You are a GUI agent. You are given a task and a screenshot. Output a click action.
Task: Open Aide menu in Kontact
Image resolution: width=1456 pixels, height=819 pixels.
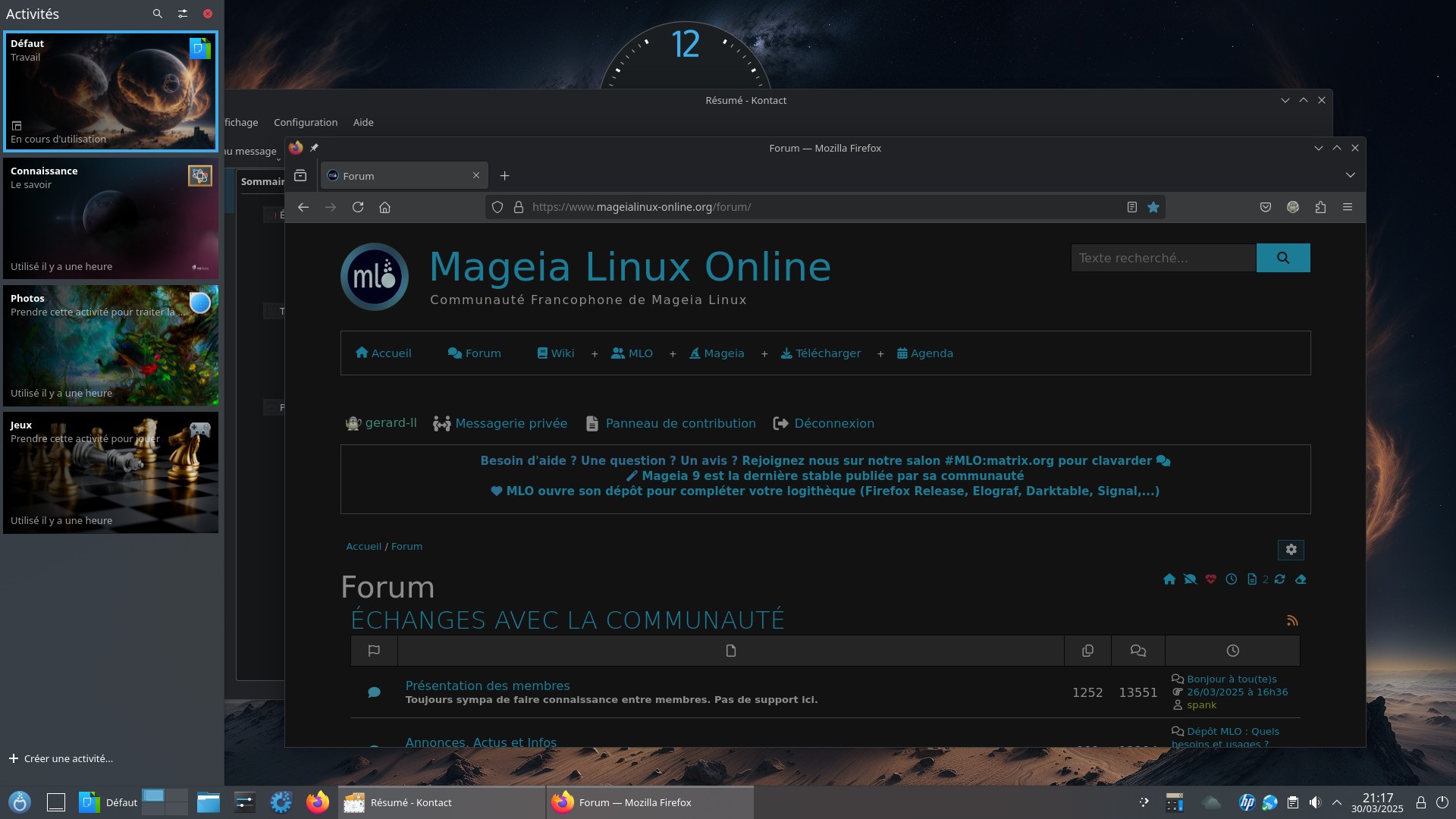pos(363,122)
